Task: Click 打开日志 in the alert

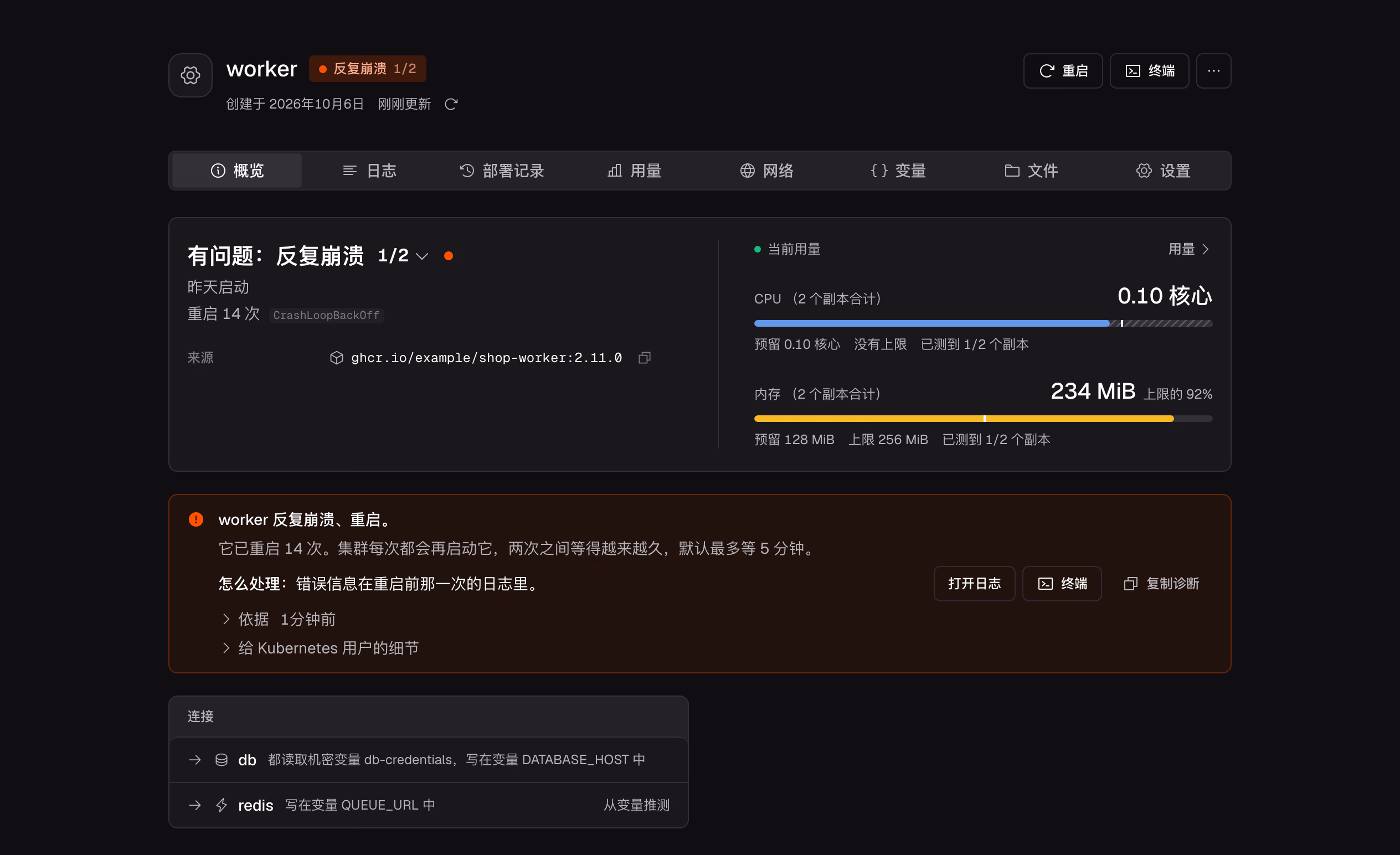Action: coord(974,584)
